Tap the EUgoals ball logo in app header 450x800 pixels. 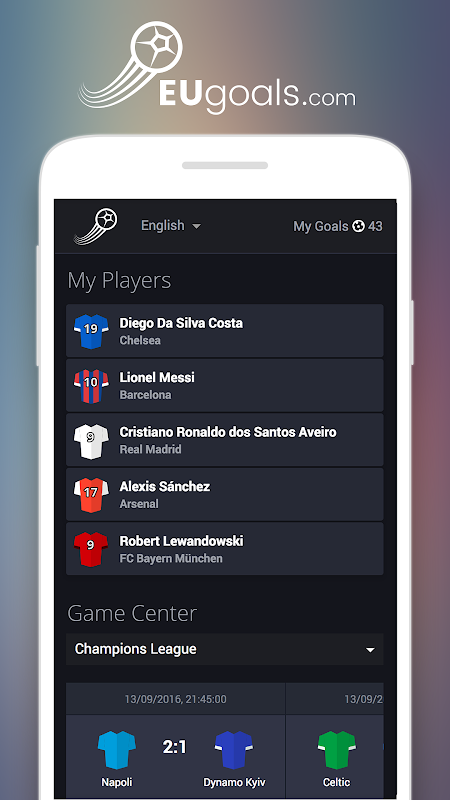click(x=96, y=226)
